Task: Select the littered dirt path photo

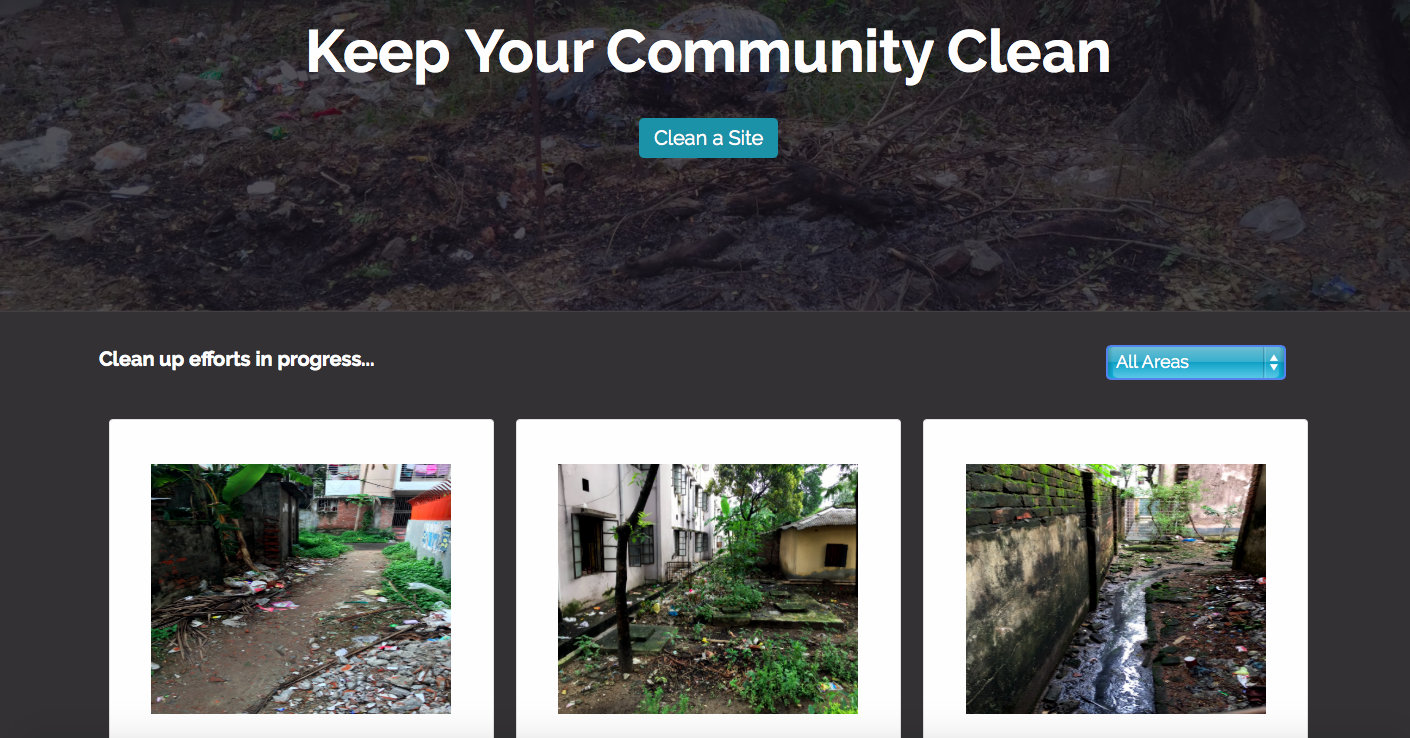Action: coord(301,589)
